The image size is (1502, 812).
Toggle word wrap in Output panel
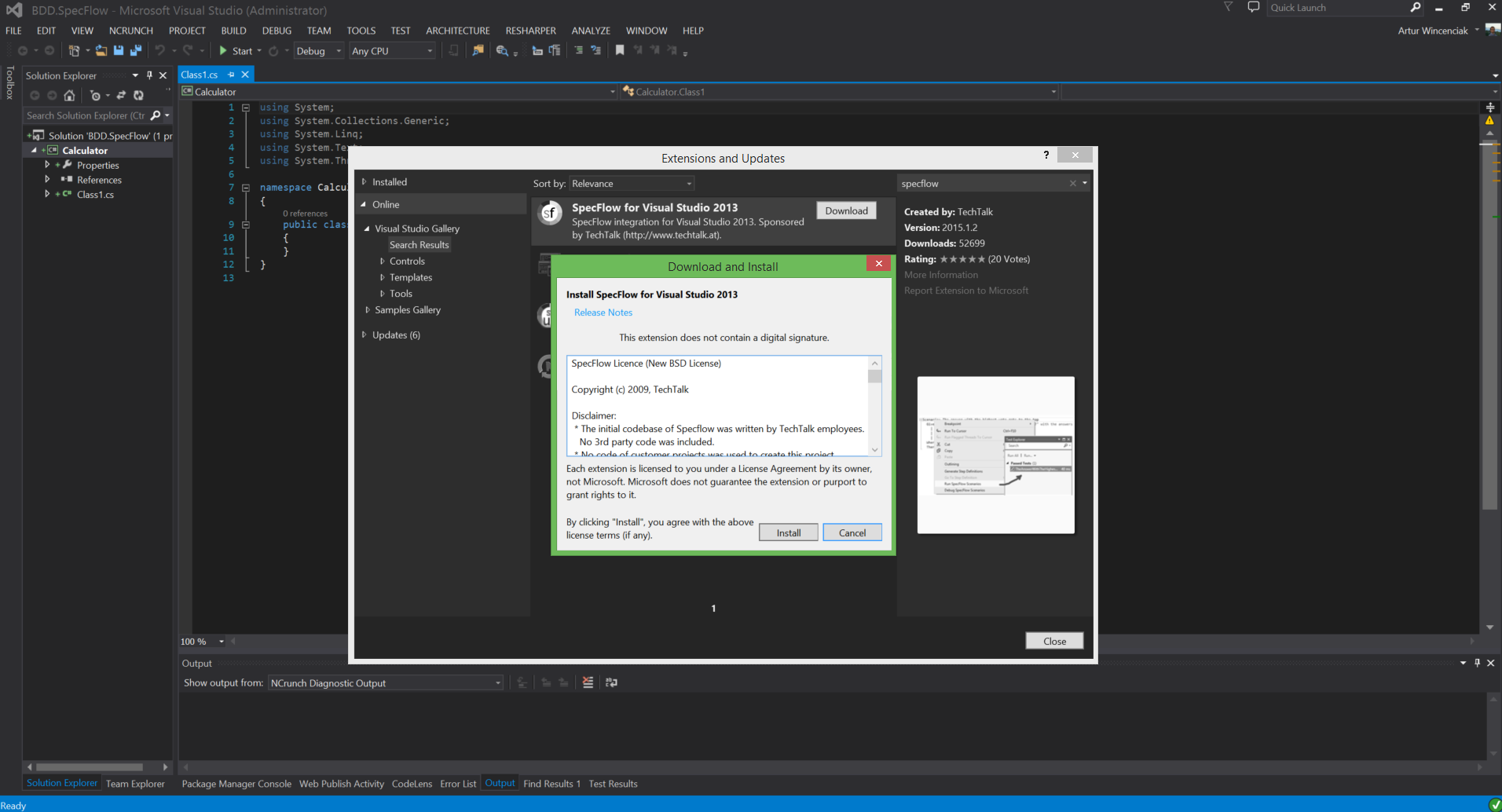pos(611,682)
